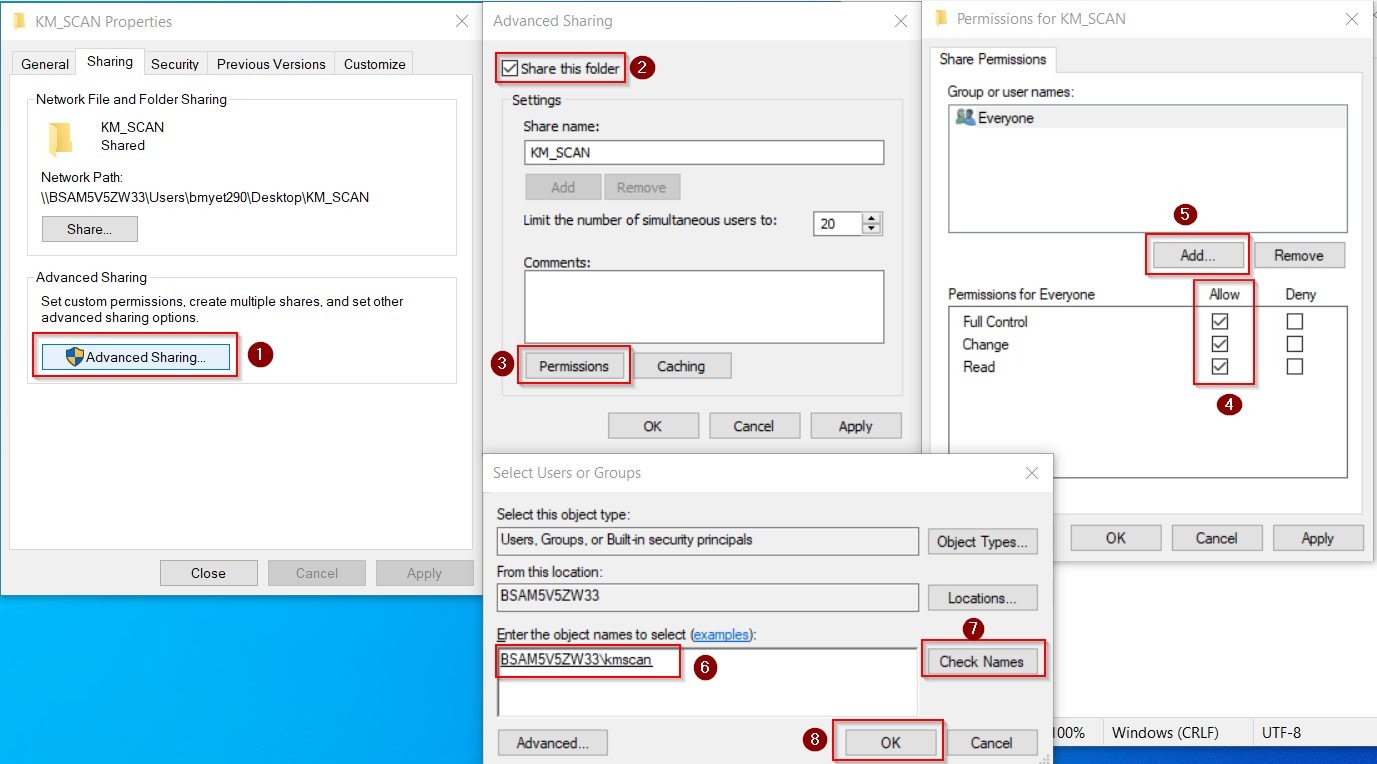
Task: Click the shielded Advanced Sharing button
Action: (x=135, y=357)
